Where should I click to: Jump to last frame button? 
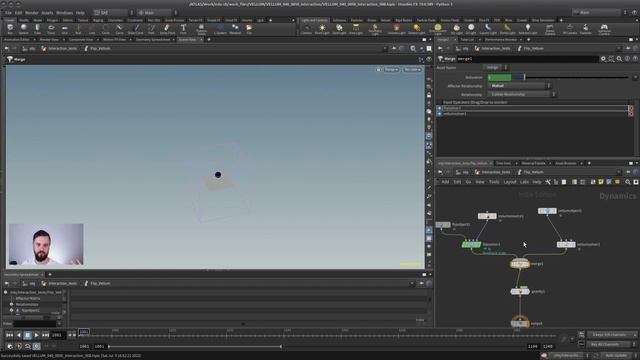point(45,335)
